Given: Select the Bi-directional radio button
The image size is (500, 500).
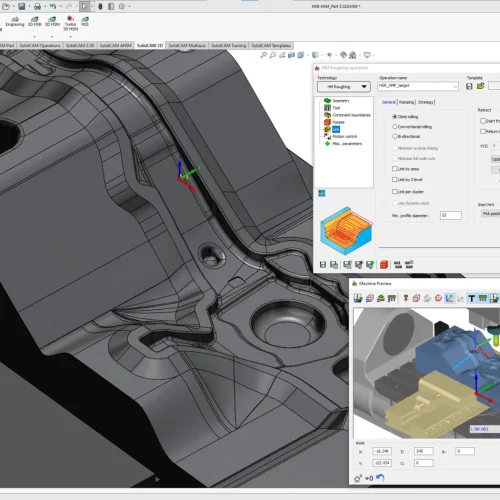Looking at the screenshot, I should 395,136.
